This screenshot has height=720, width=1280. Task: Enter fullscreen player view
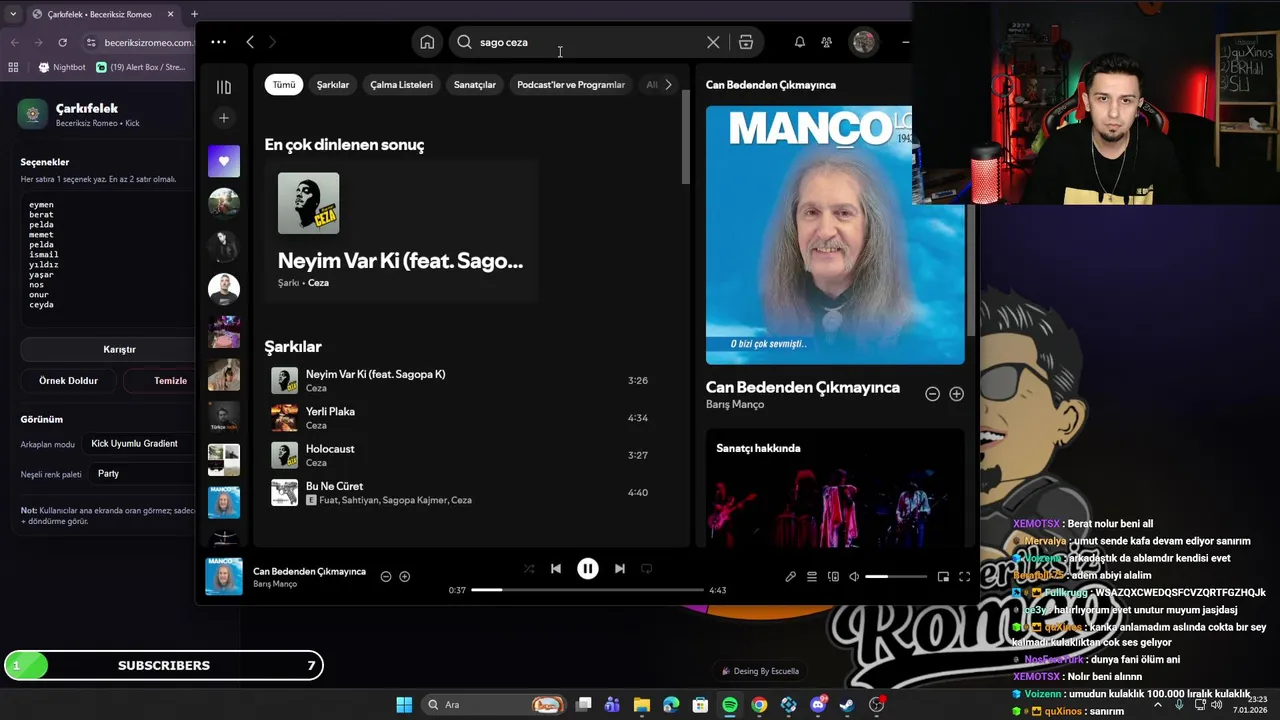[965, 577]
